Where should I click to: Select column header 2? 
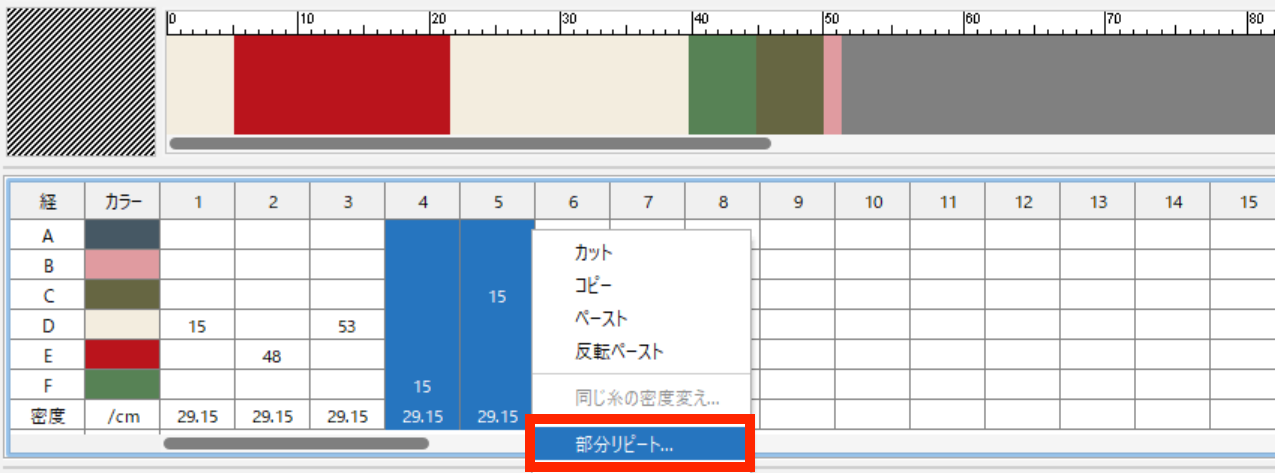tap(273, 202)
